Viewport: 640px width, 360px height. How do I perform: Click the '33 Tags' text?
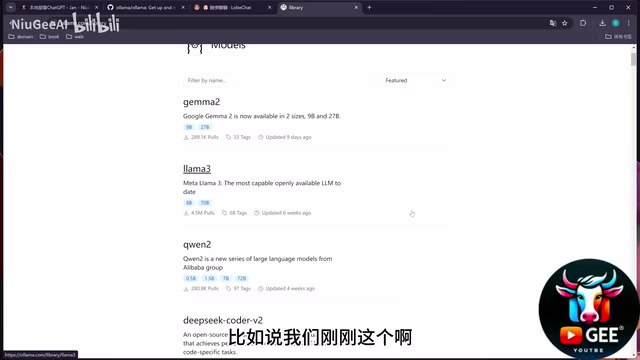tap(242, 137)
